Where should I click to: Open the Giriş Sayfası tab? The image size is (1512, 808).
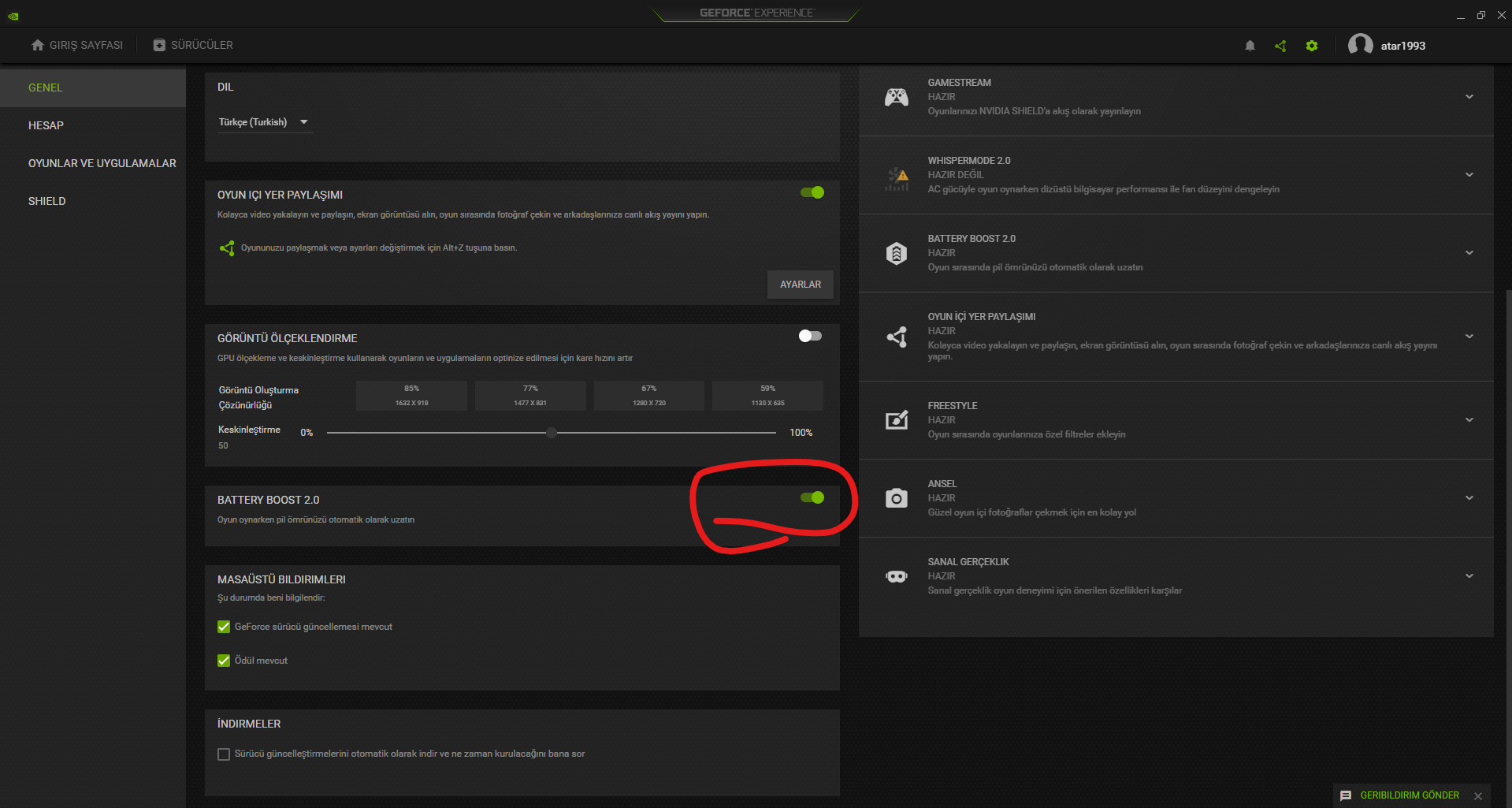click(77, 45)
